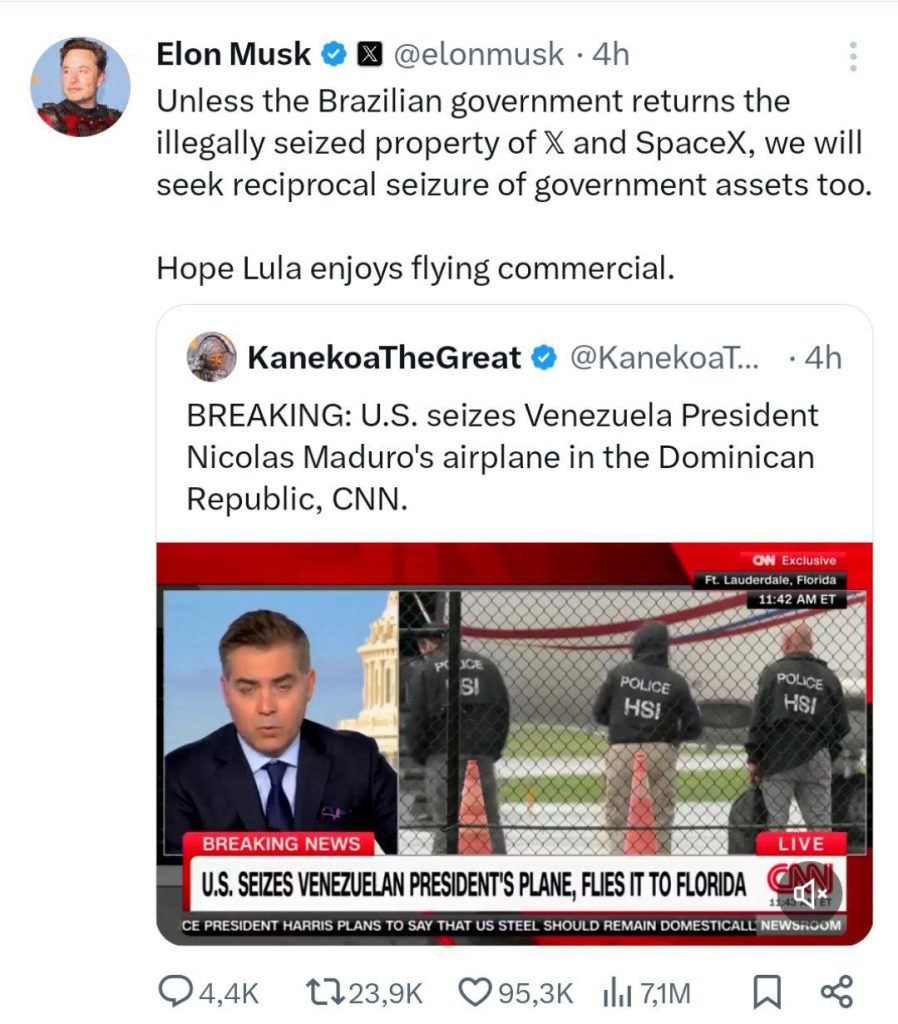Open replies via the comment bubble icon
The image size is (898, 1024).
[x=179, y=992]
